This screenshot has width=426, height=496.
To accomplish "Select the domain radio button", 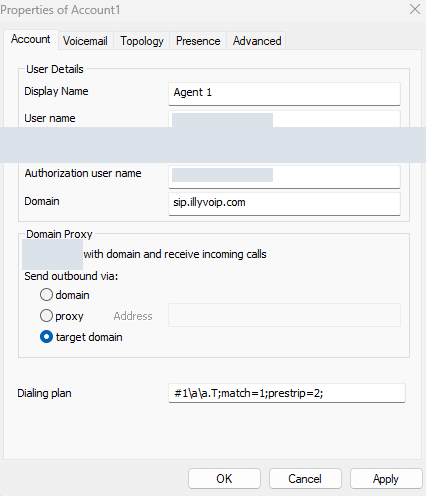I will tap(46, 295).
